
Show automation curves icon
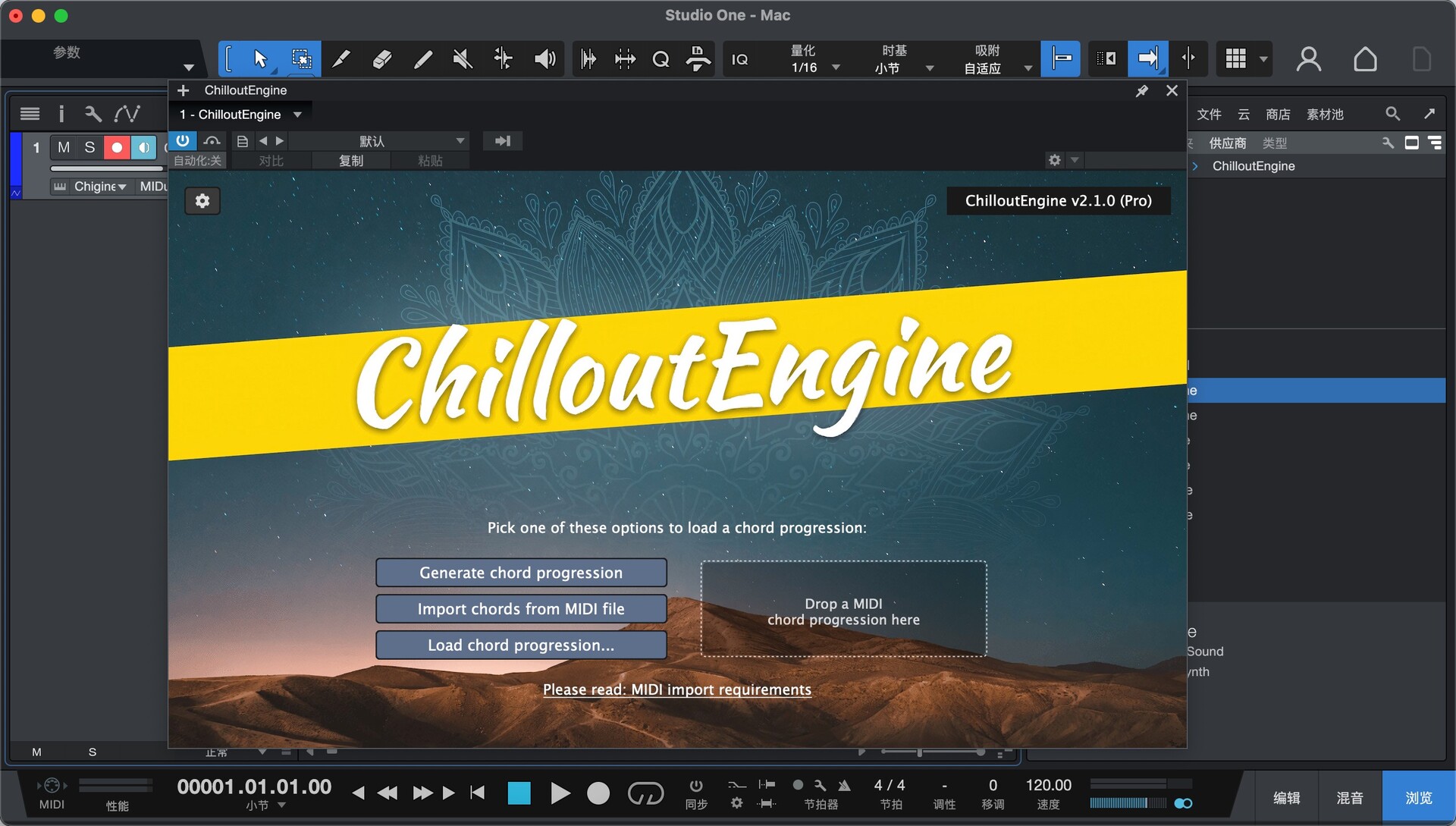click(127, 114)
